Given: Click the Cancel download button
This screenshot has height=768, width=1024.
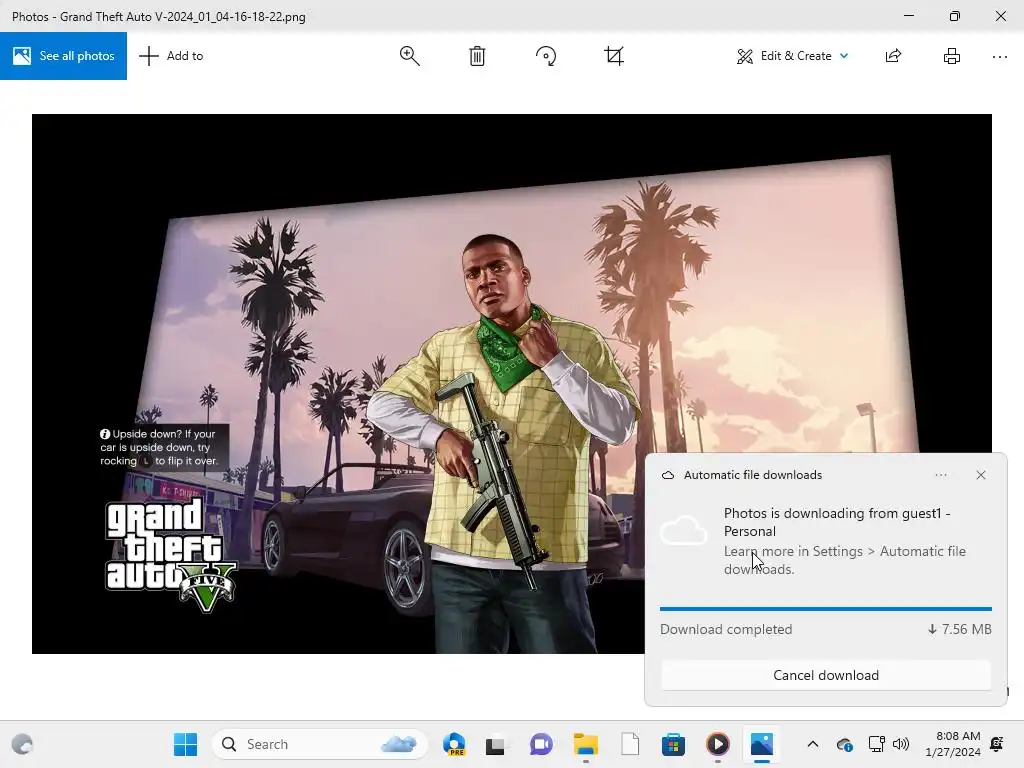Looking at the screenshot, I should point(826,675).
